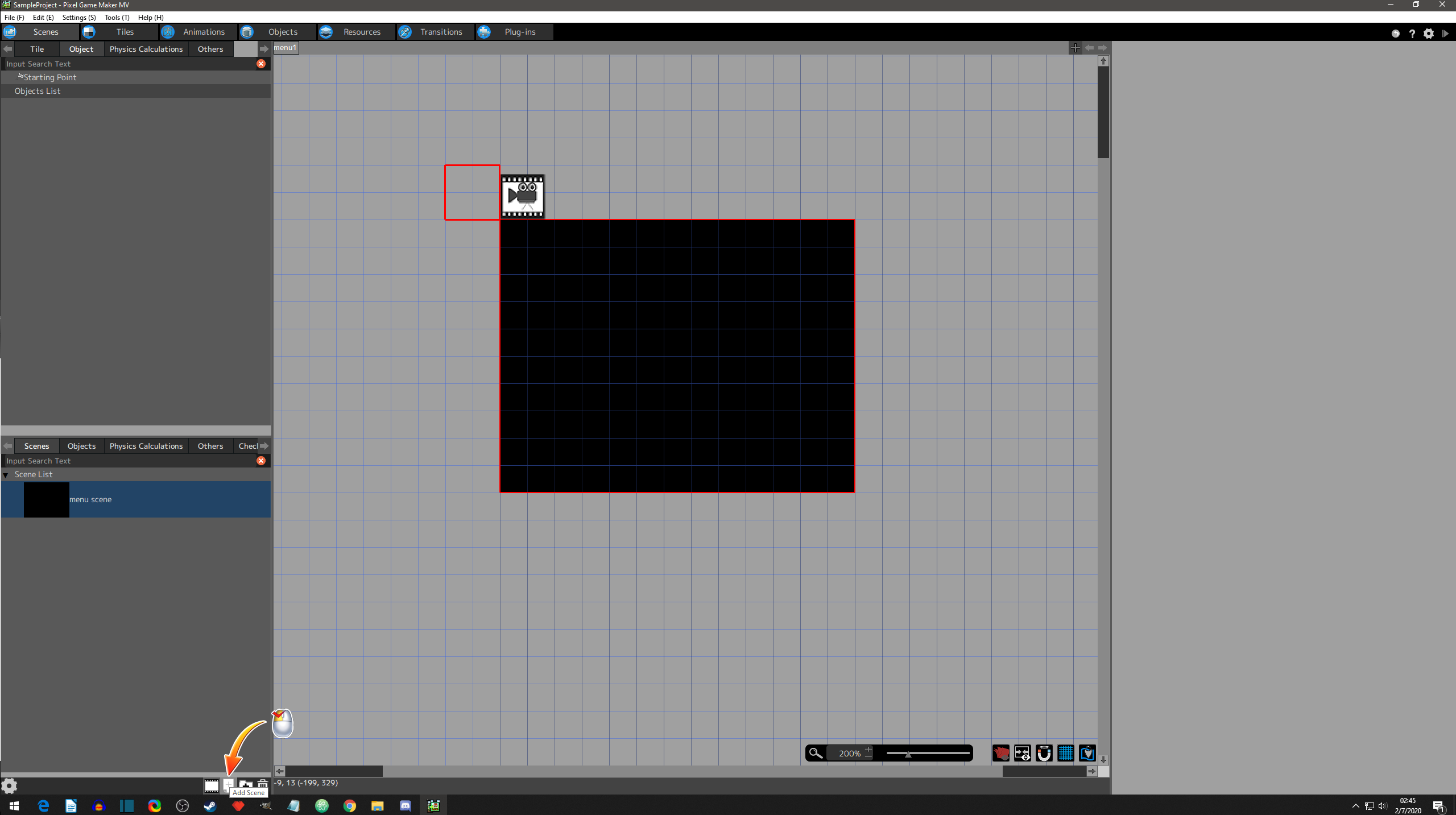The width and height of the screenshot is (1456, 815).
Task: Click the filmstrip scene icon
Action: coord(212,785)
